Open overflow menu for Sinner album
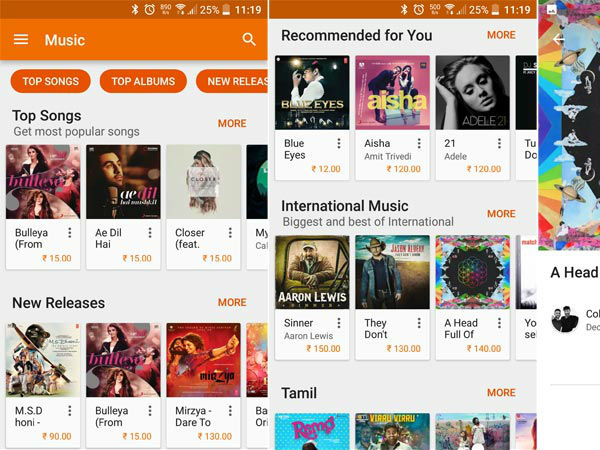The width and height of the screenshot is (600, 450). coord(339,323)
